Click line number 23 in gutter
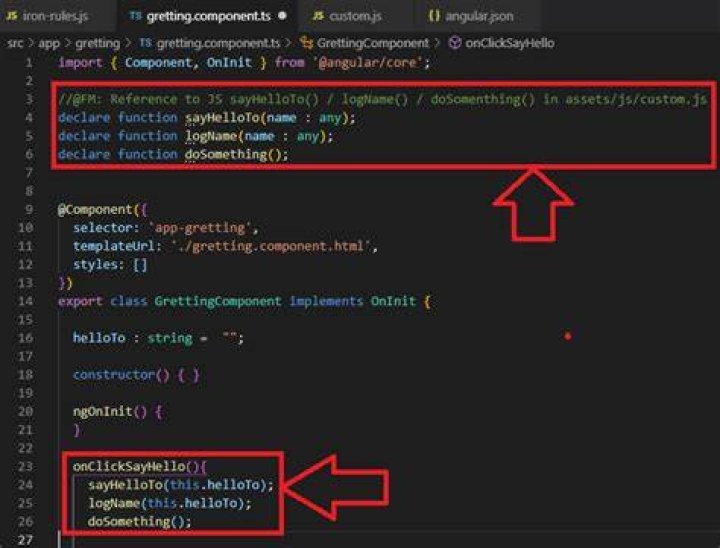The height and width of the screenshot is (548, 720). 25,467
